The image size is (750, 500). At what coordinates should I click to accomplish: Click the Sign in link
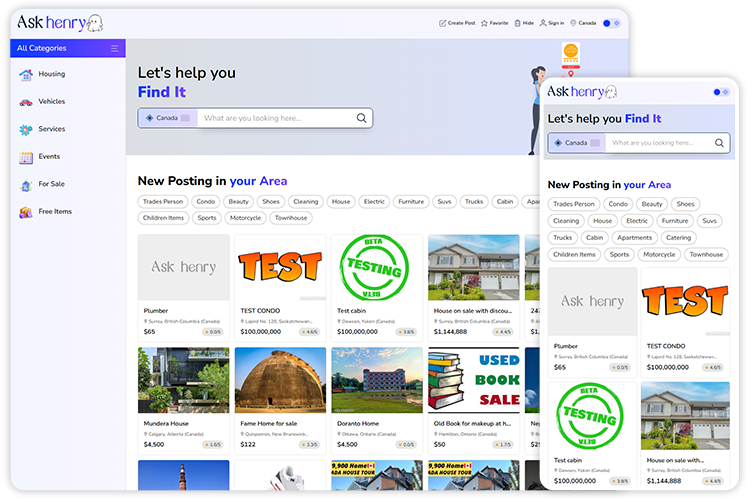[552, 23]
